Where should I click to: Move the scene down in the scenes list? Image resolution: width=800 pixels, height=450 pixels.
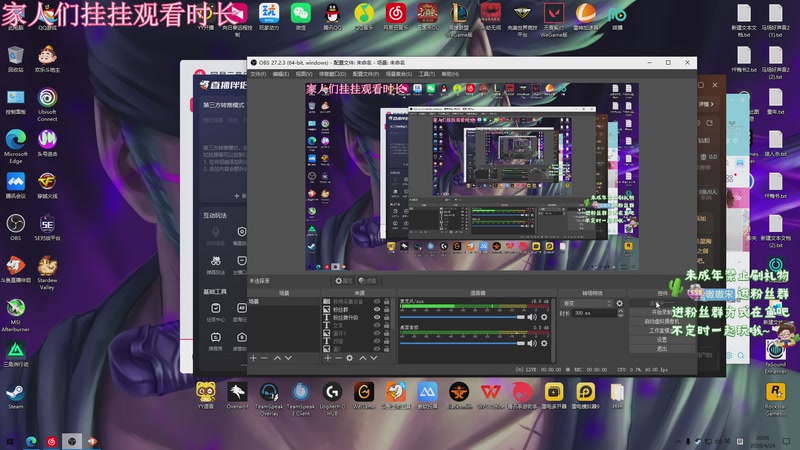point(288,358)
